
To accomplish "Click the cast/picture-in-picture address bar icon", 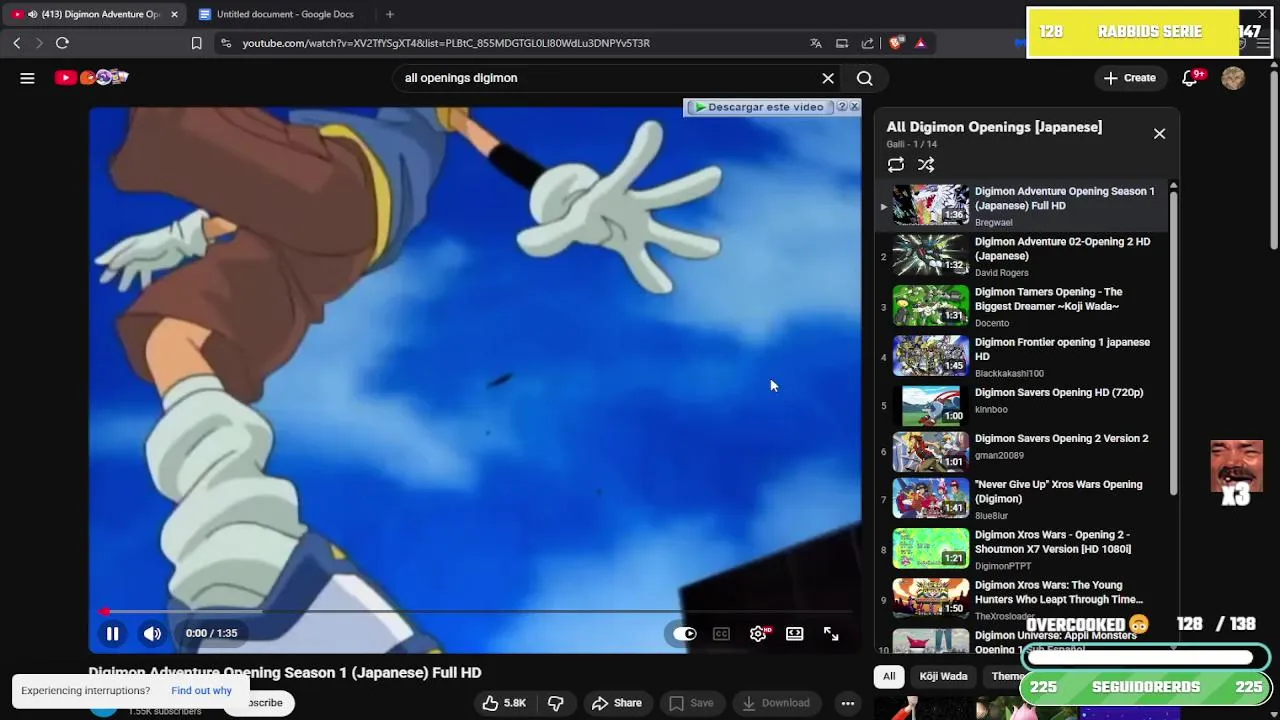I will pyautogui.click(x=842, y=43).
